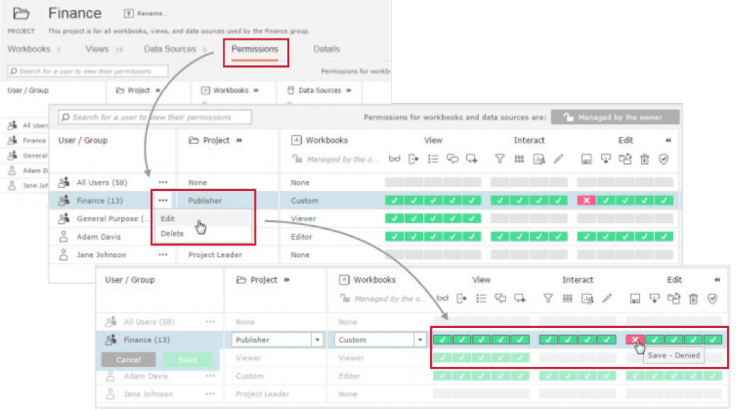
Task: Open the actions ellipsis for All Users
Action: click(162, 183)
